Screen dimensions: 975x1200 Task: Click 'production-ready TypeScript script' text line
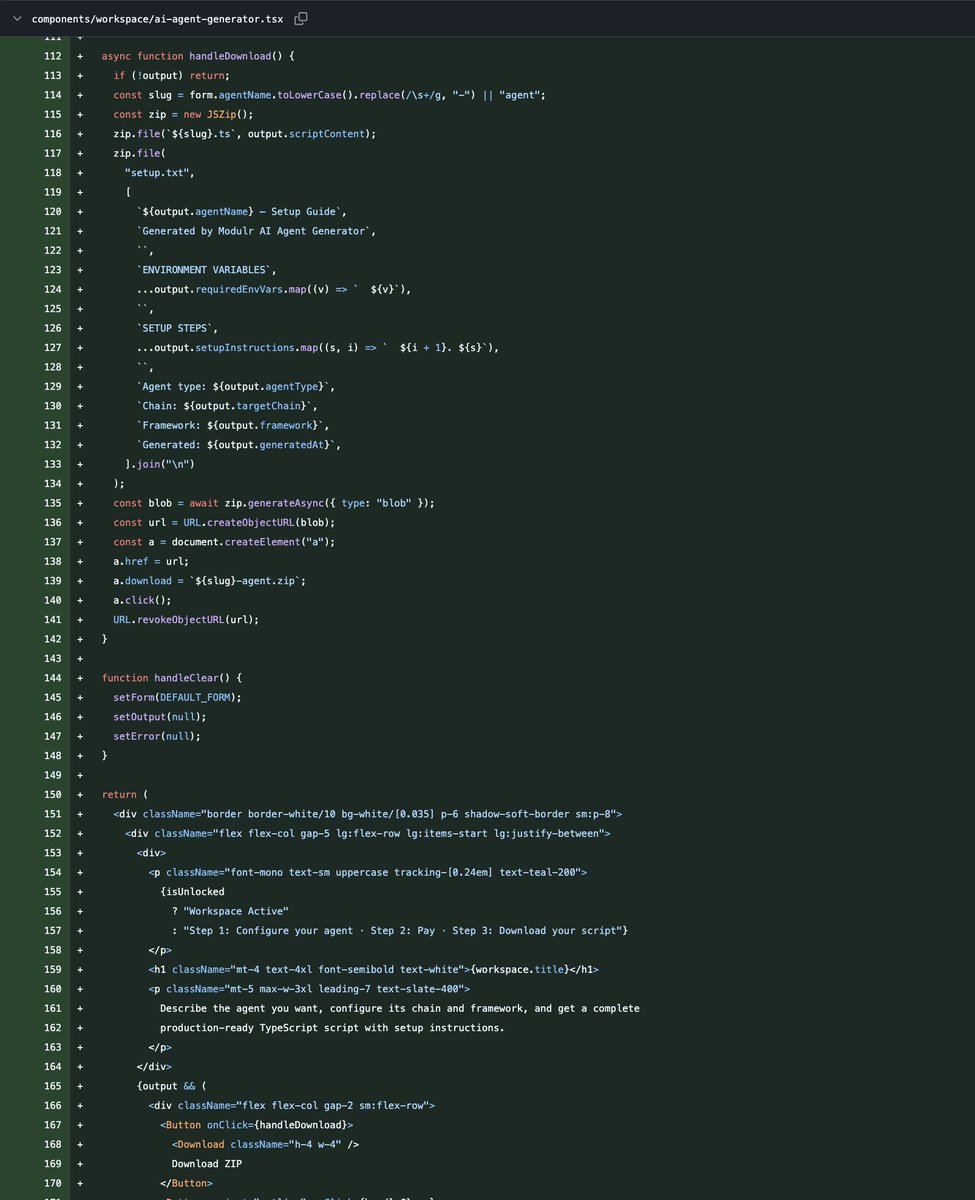pyautogui.click(x=332, y=1028)
